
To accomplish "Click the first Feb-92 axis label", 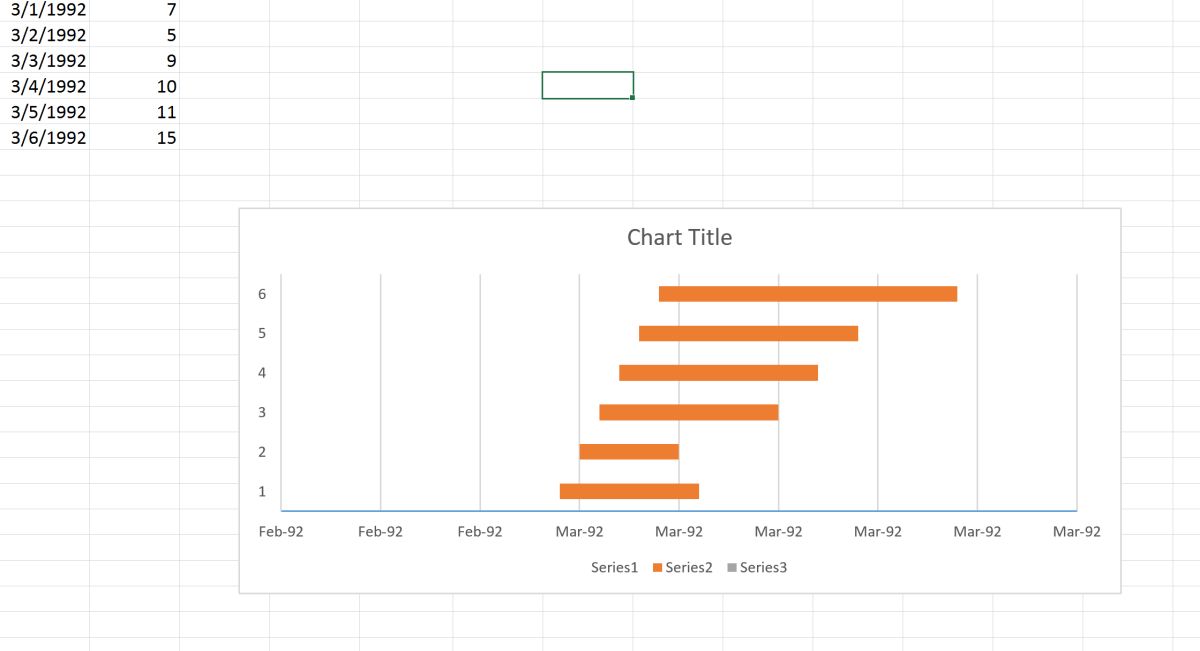I will [x=281, y=531].
